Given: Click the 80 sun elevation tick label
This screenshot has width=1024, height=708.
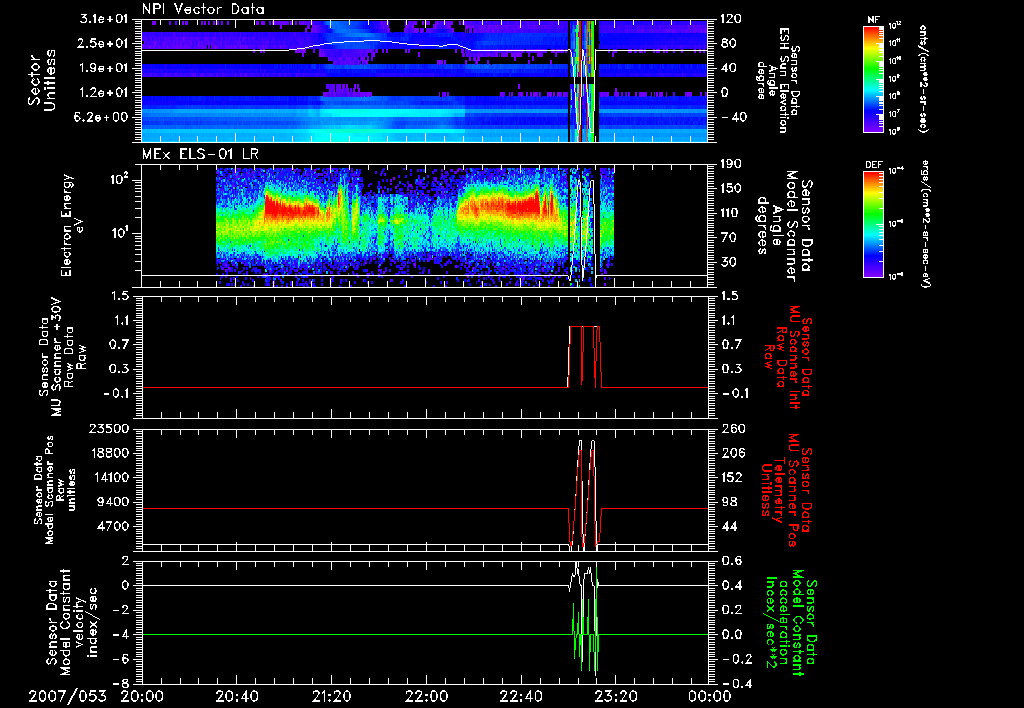Looking at the screenshot, I should (x=728, y=44).
